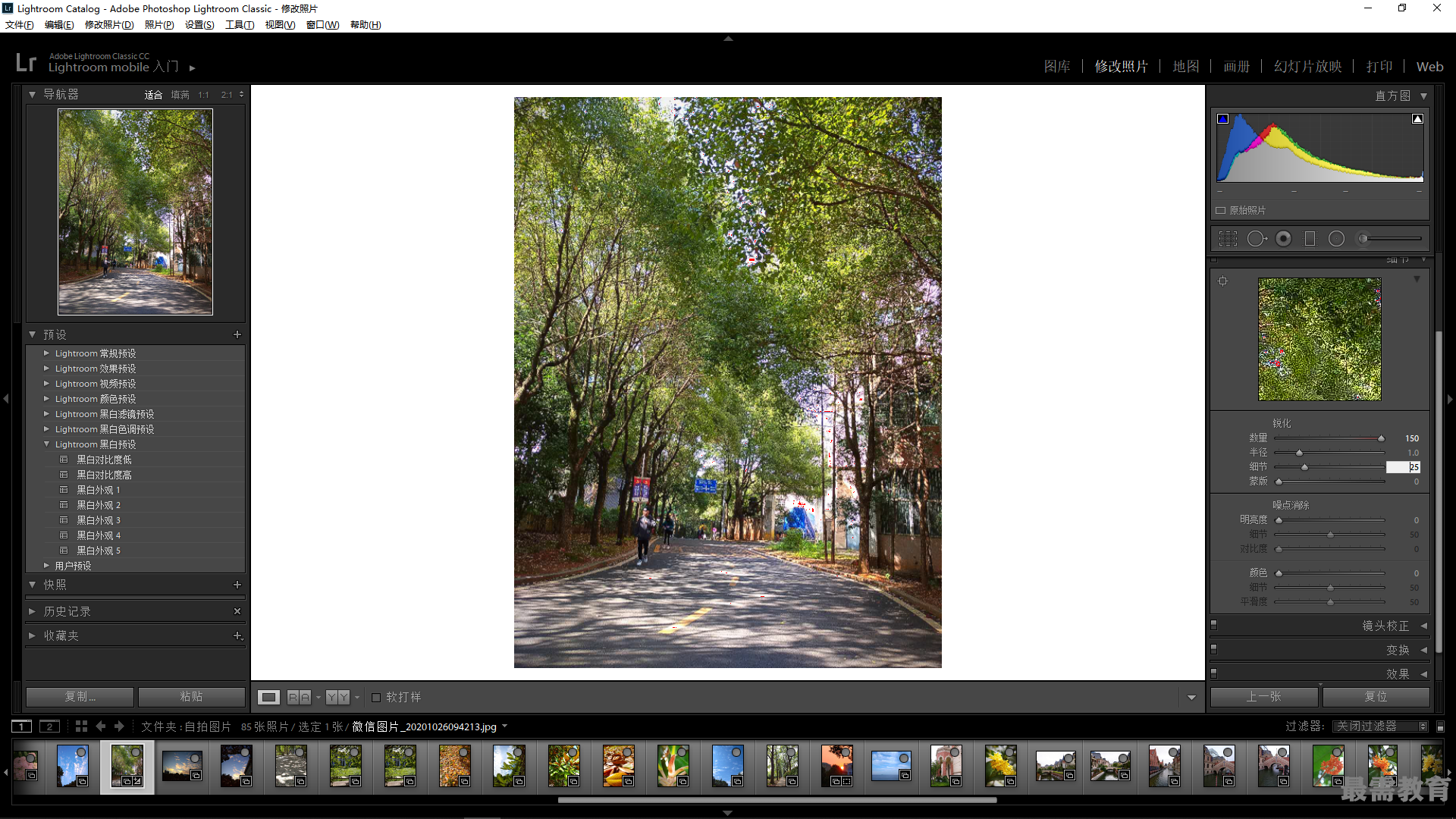Collapse Lightroom 黑白预设 folder
The image size is (1456, 819).
[x=46, y=444]
